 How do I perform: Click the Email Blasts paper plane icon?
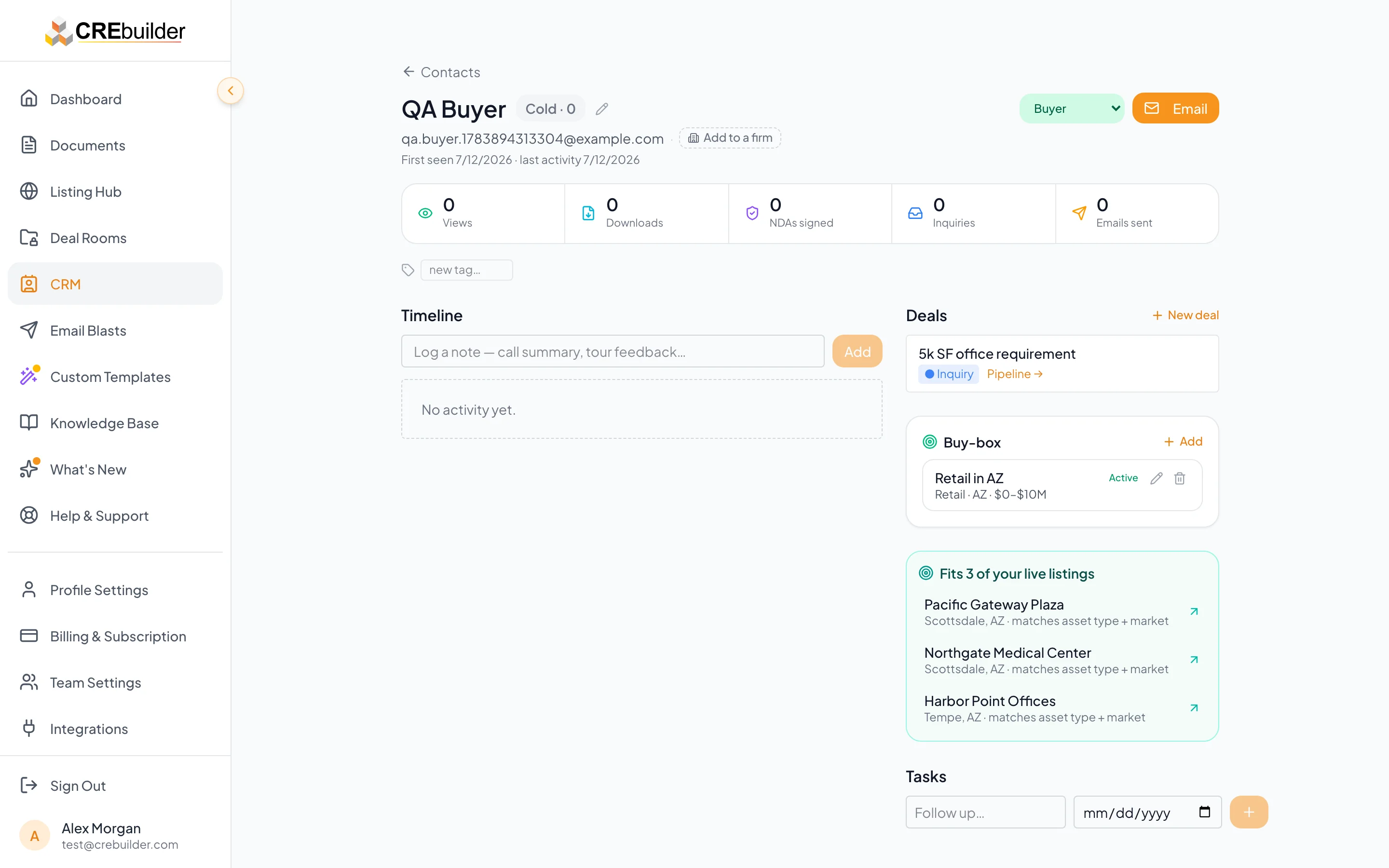[x=29, y=330]
